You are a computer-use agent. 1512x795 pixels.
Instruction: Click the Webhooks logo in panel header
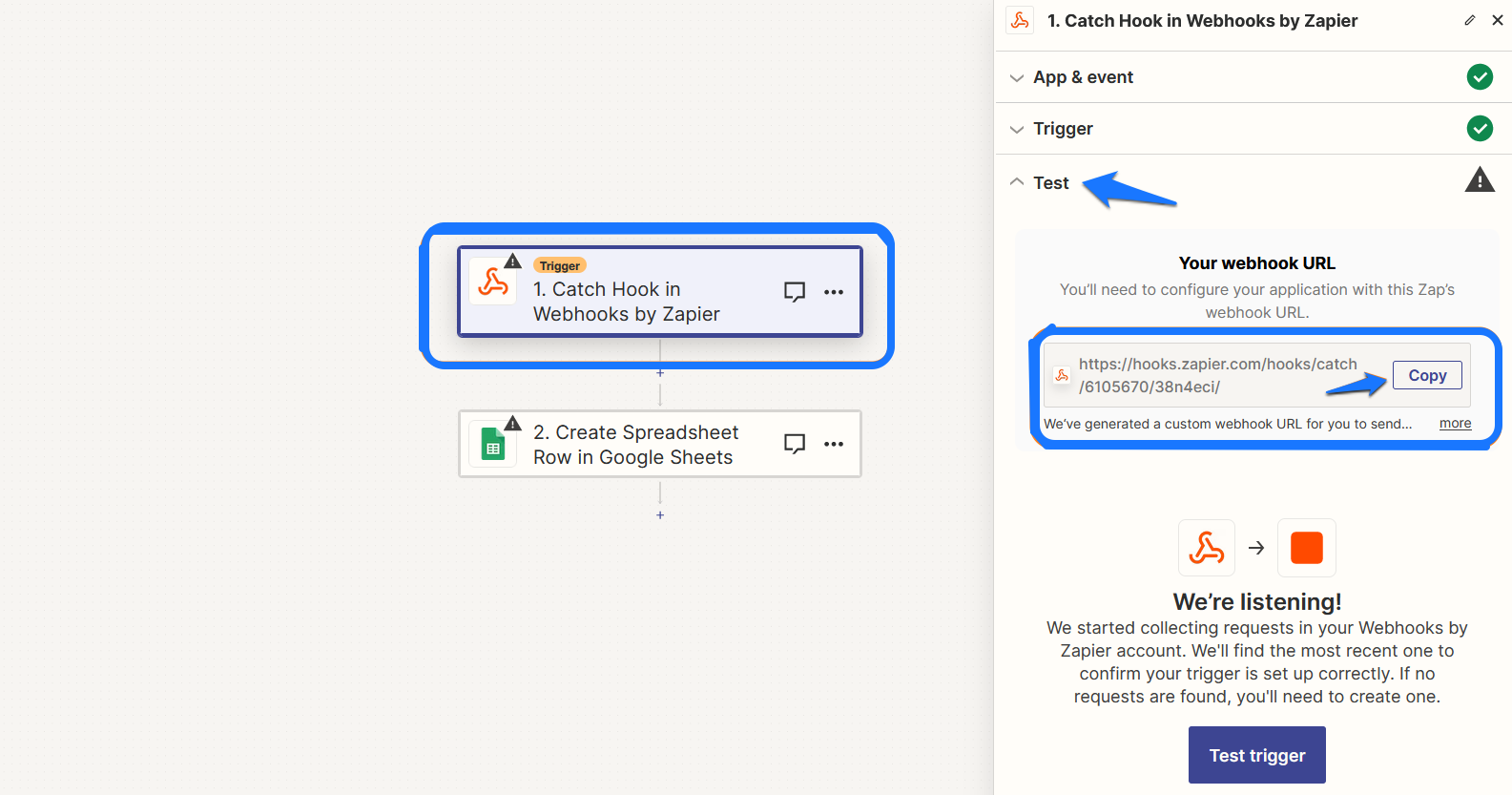pyautogui.click(x=1020, y=20)
